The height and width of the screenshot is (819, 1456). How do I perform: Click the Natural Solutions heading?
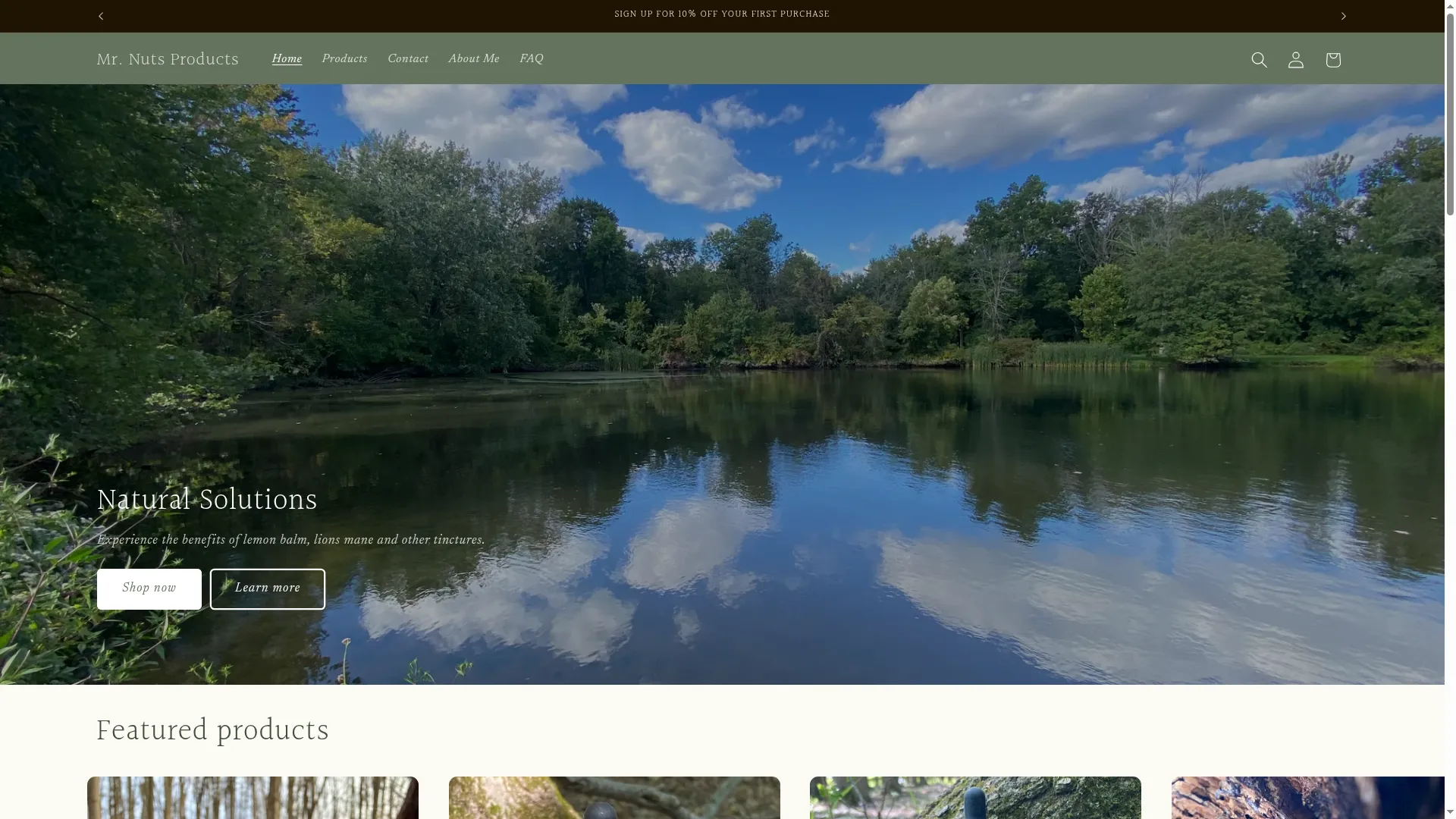click(207, 500)
